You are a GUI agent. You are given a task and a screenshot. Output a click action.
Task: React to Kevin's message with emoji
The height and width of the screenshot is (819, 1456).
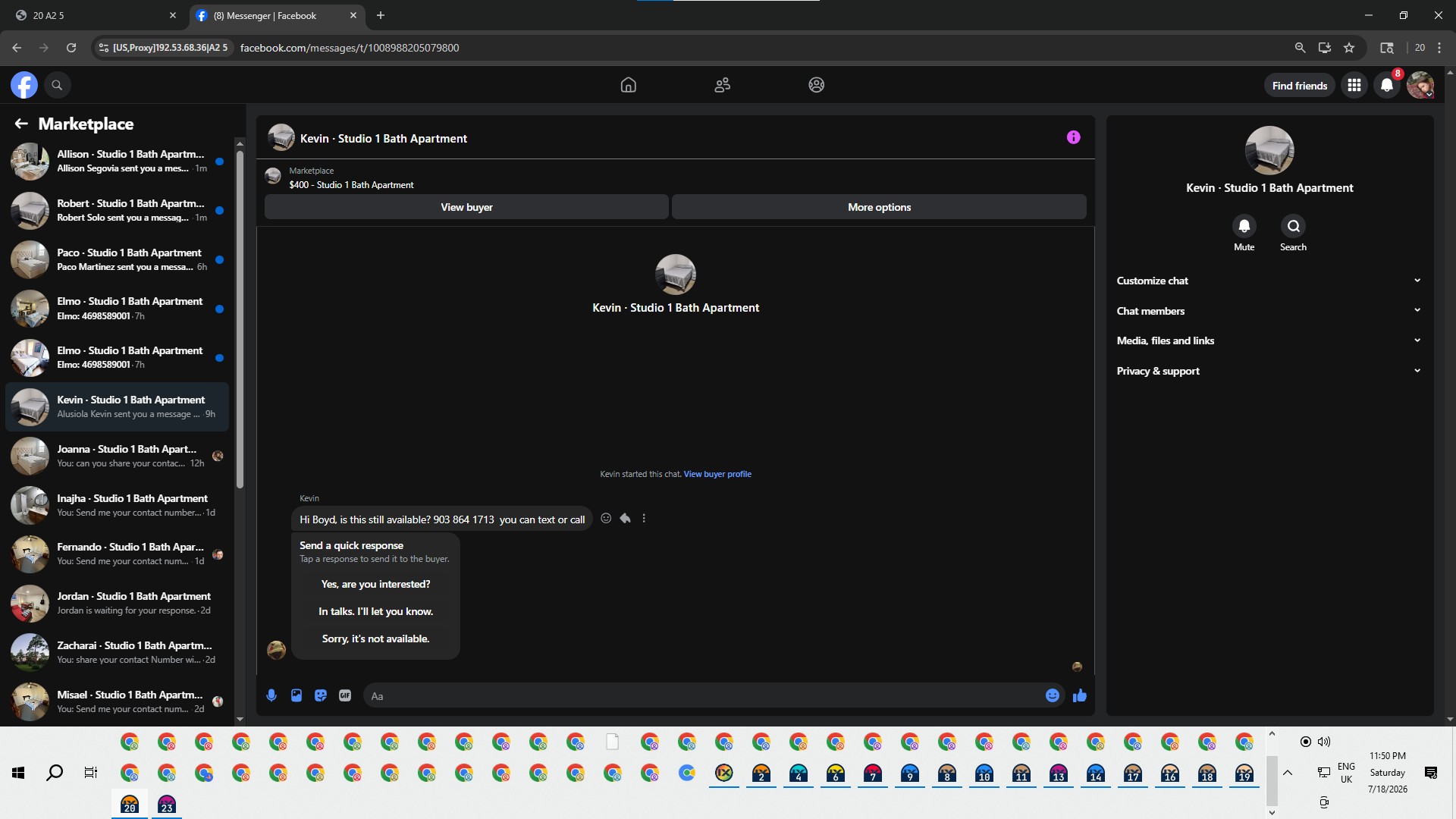[x=606, y=518]
